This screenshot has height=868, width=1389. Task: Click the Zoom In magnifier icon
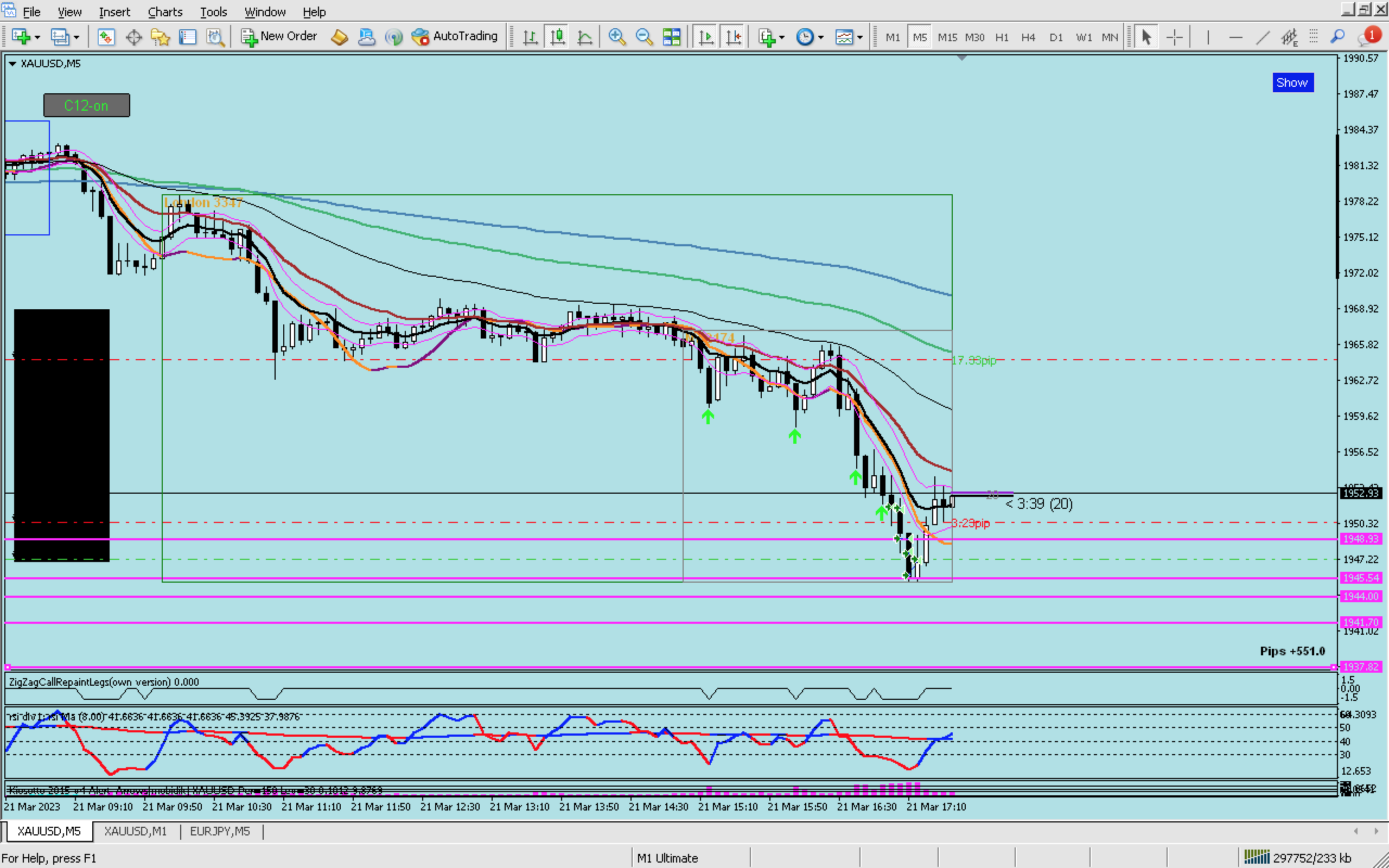(x=616, y=37)
